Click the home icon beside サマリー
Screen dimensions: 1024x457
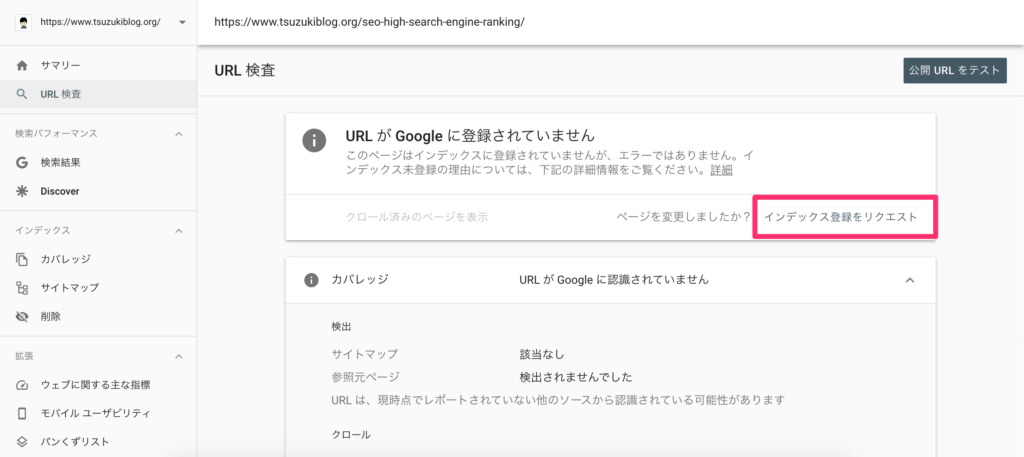(x=22, y=65)
